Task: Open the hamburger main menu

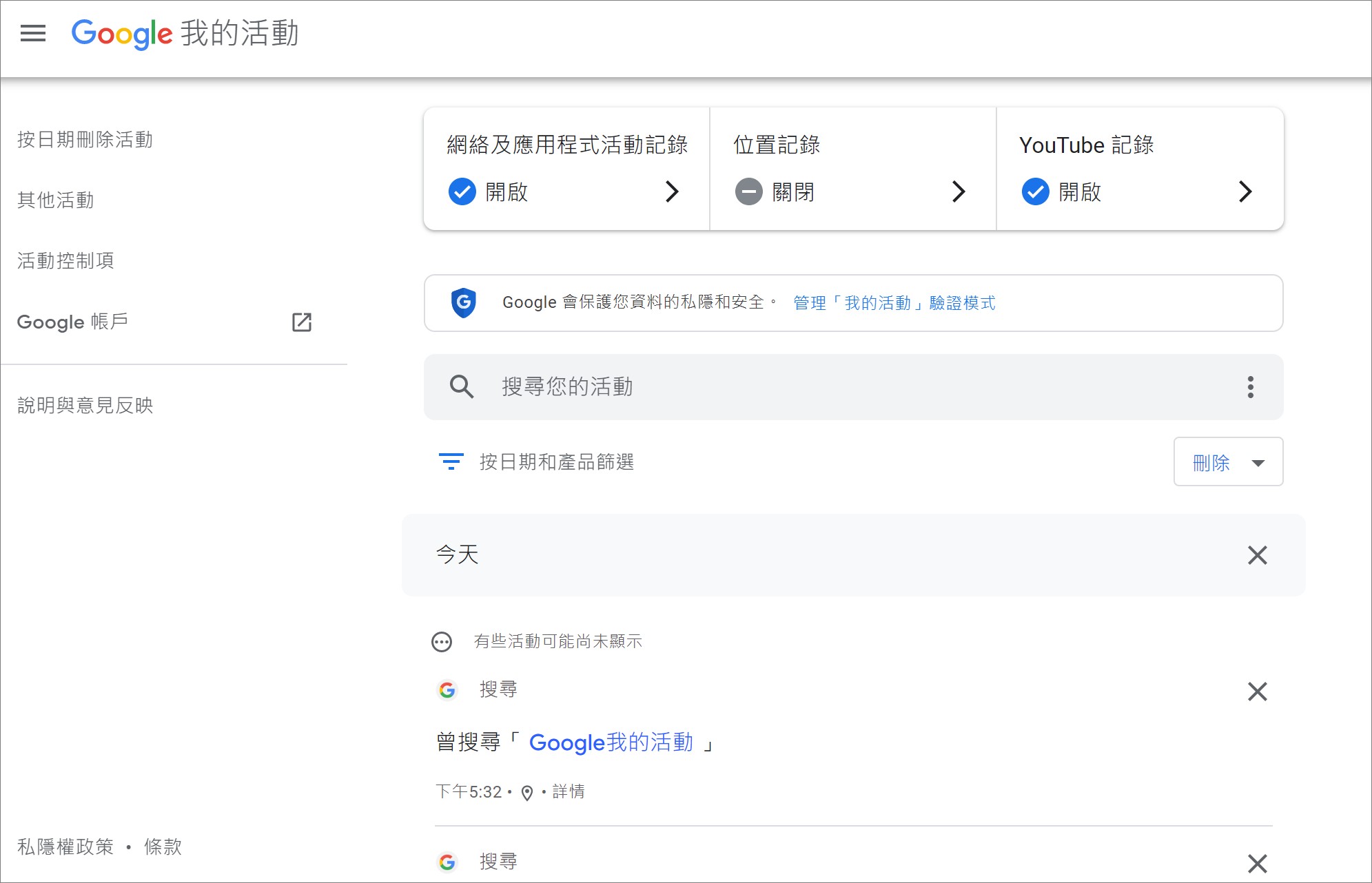Action: tap(33, 33)
